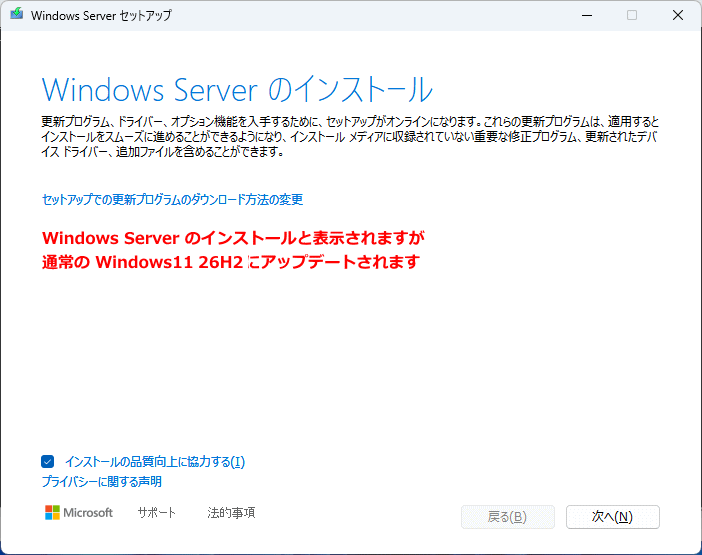Click the 次へ(N) button
702x555 pixels.
[x=612, y=517]
